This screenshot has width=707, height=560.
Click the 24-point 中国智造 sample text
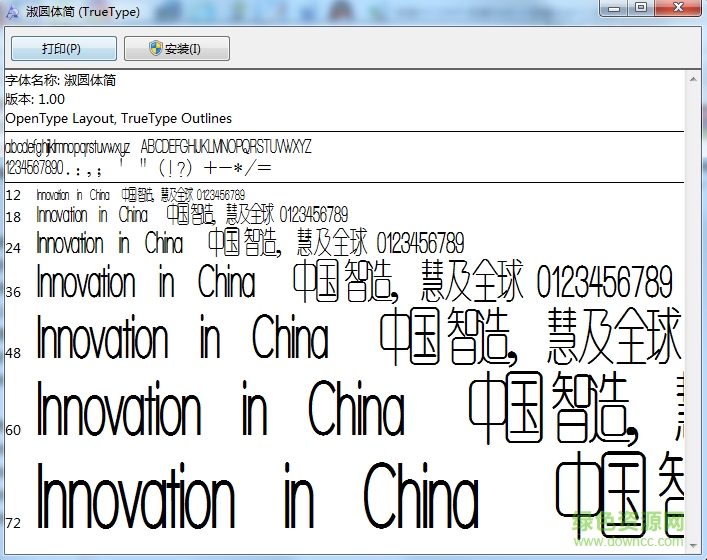[243, 242]
